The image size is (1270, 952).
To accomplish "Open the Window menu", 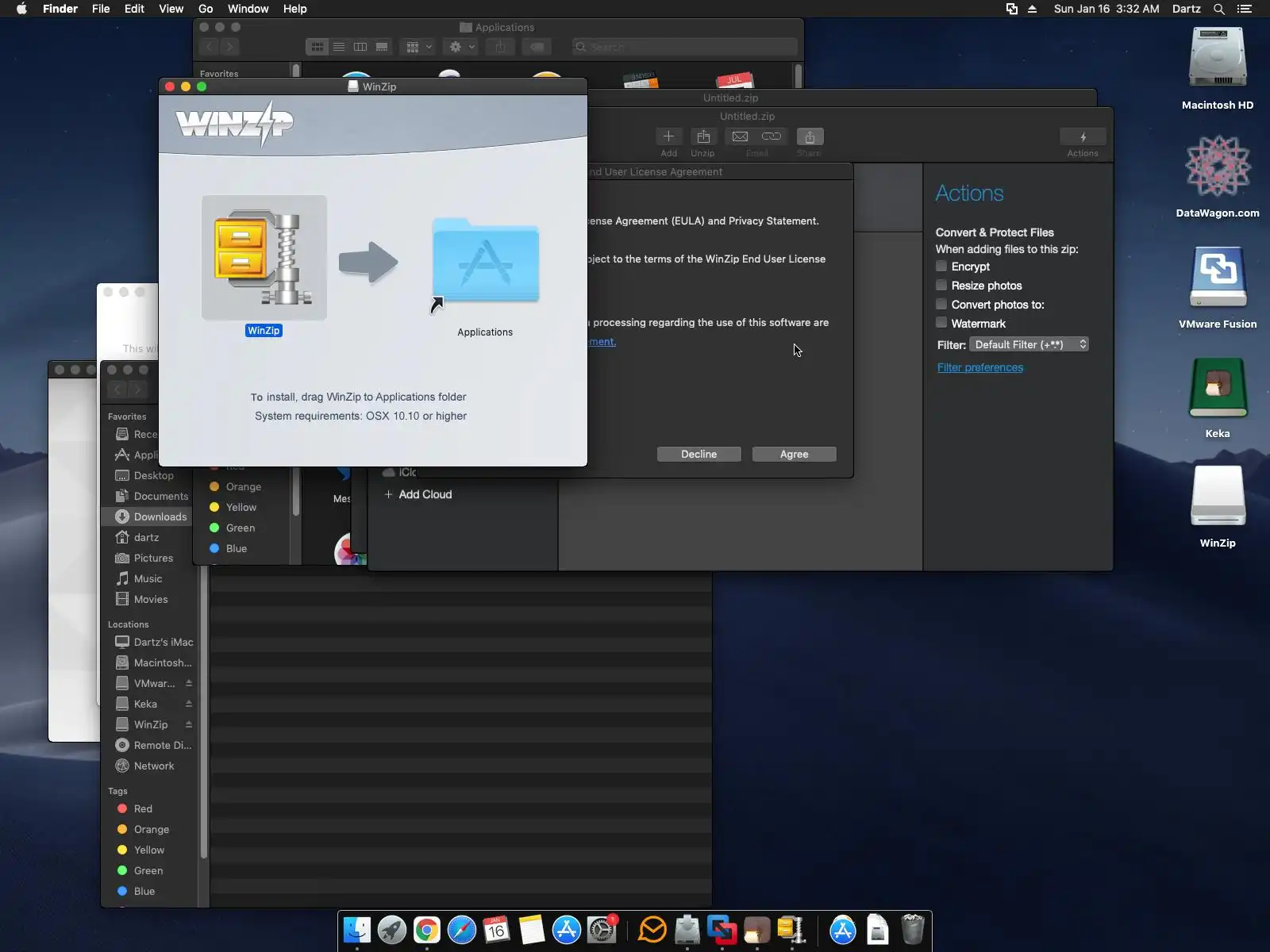I will [x=248, y=9].
